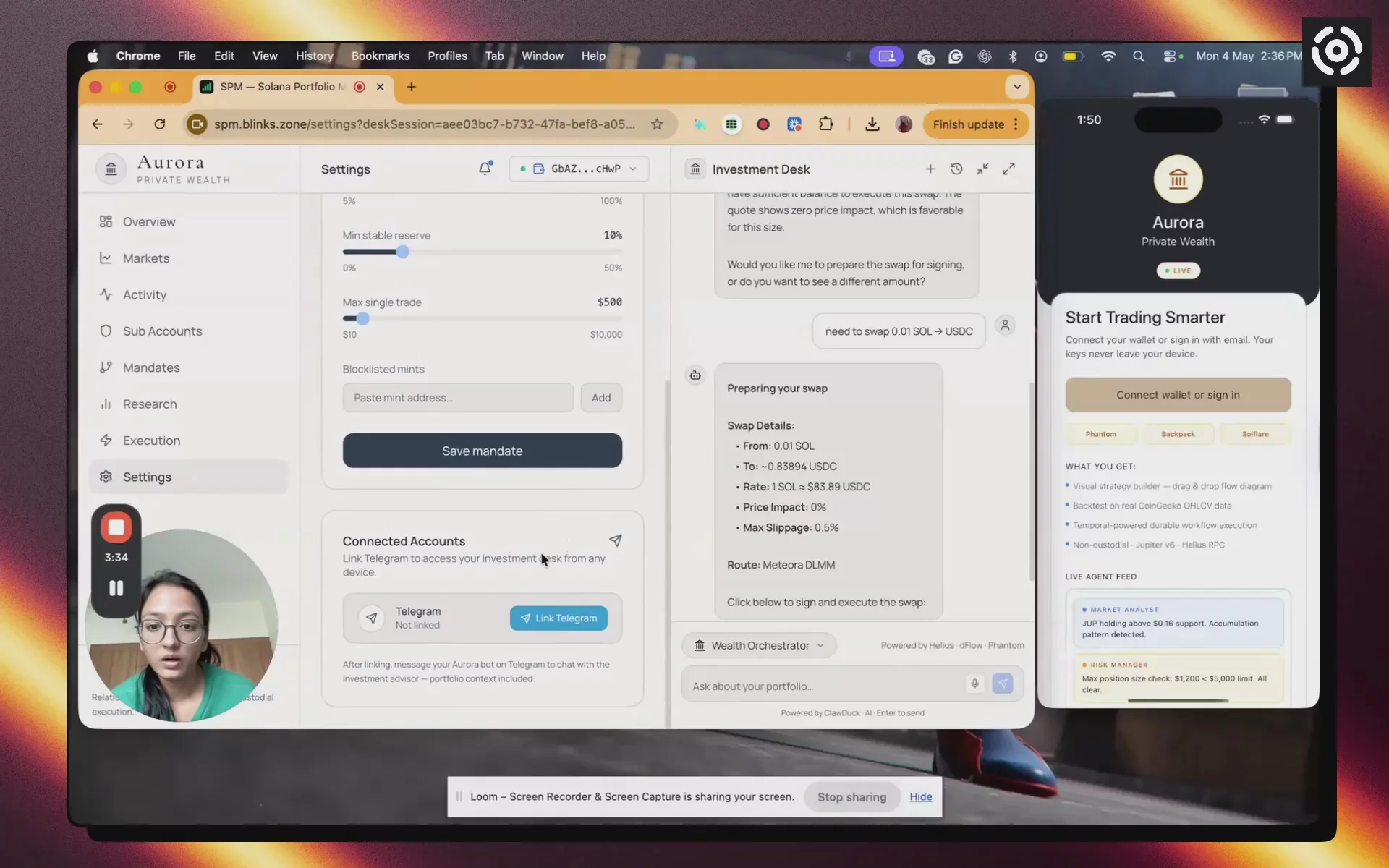Bookmark this page with the star icon

(x=657, y=124)
